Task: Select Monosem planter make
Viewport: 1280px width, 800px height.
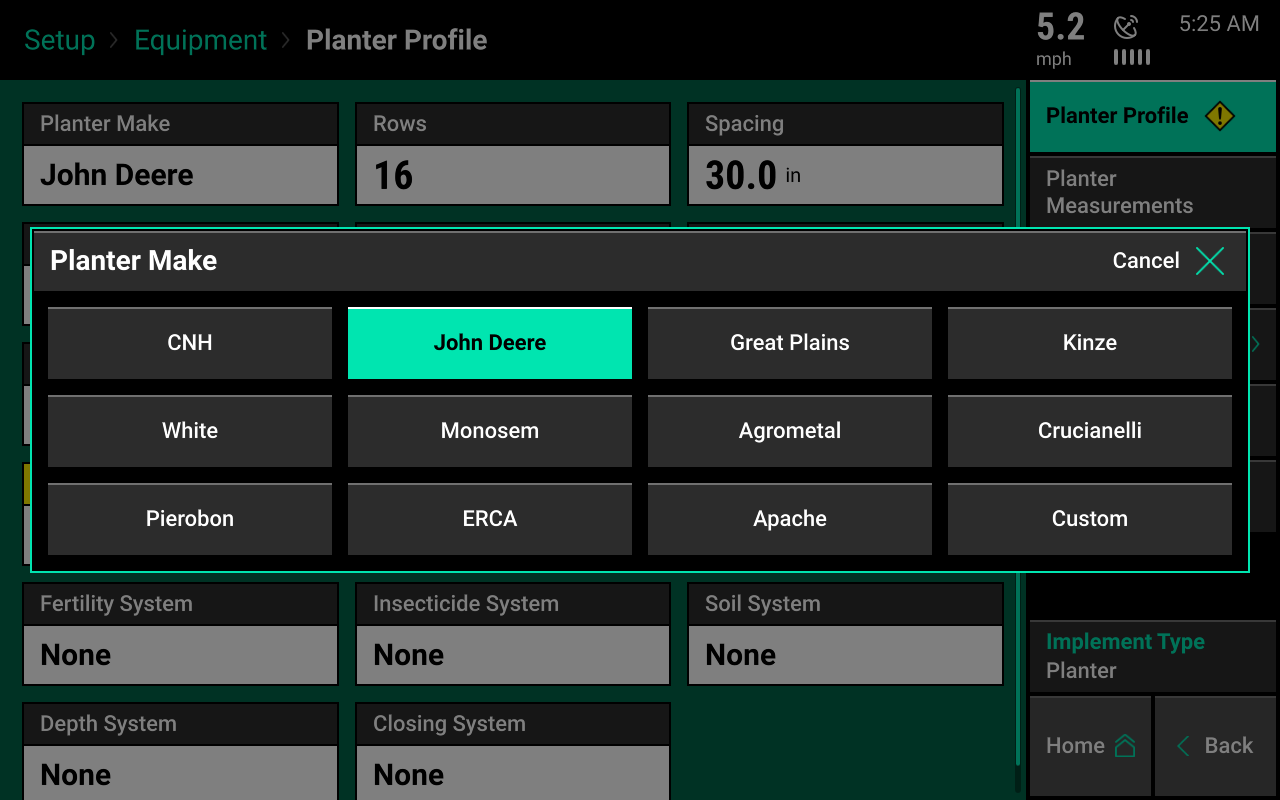Action: (x=490, y=431)
